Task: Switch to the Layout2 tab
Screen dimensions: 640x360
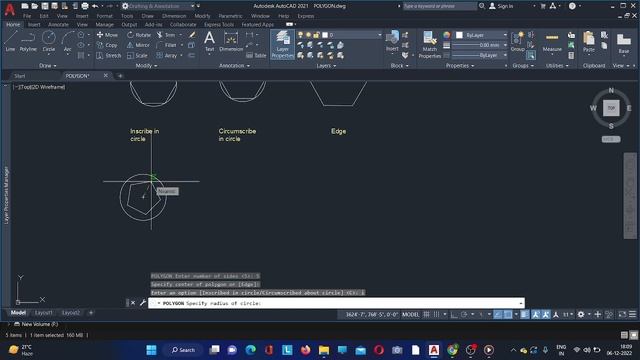Action: (x=71, y=313)
